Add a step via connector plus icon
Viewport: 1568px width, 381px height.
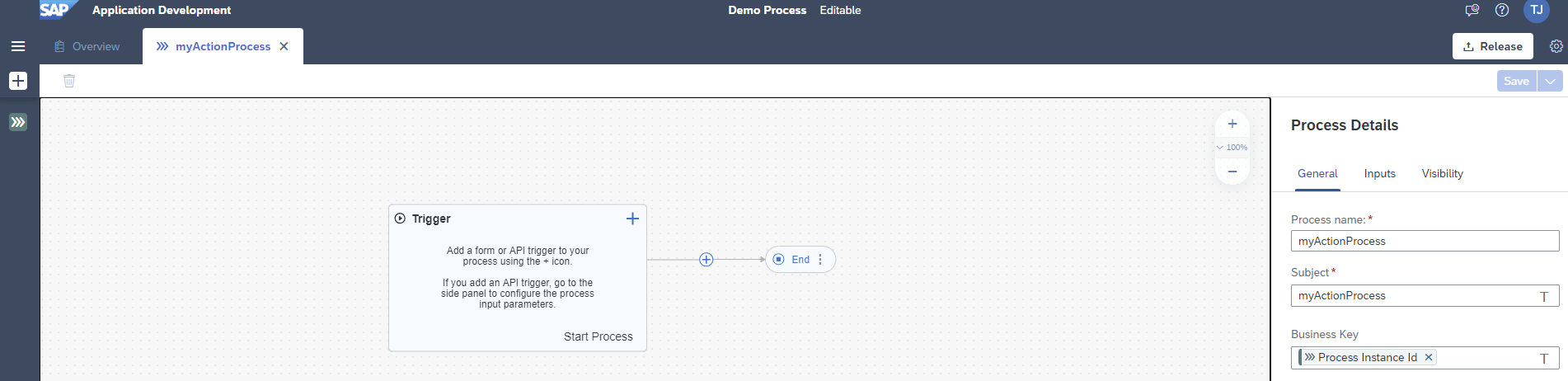click(x=707, y=260)
